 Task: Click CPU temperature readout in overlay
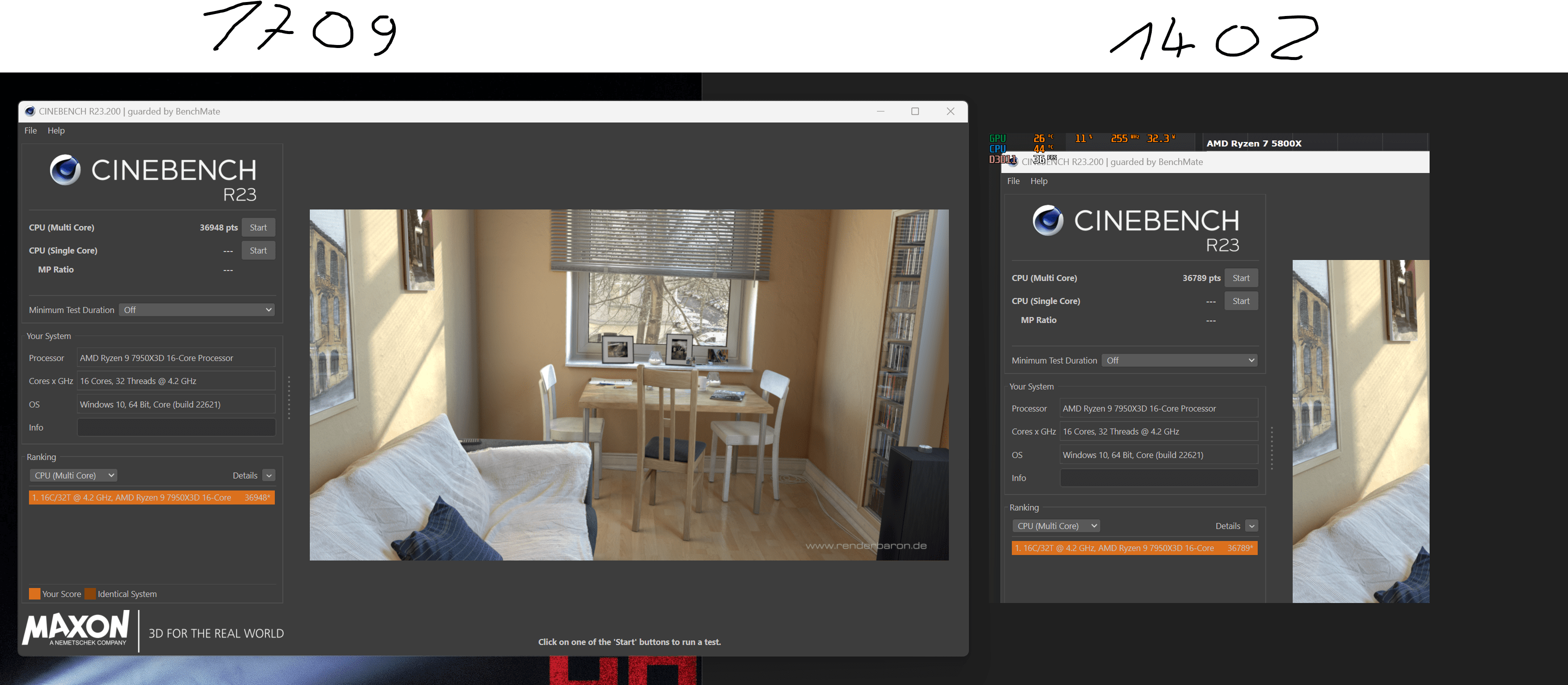pyautogui.click(x=1043, y=148)
